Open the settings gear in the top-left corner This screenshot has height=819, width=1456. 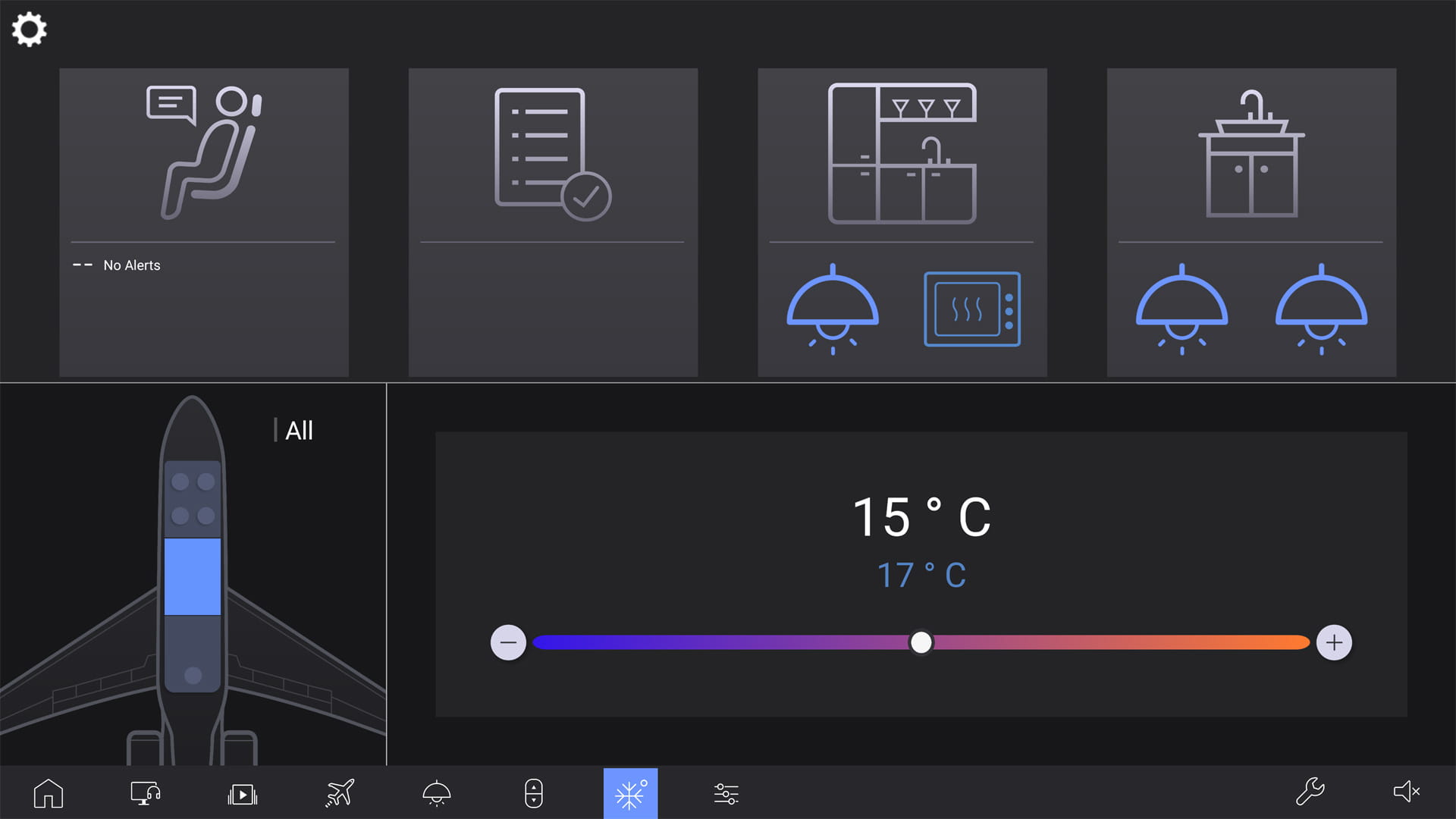coord(29,30)
